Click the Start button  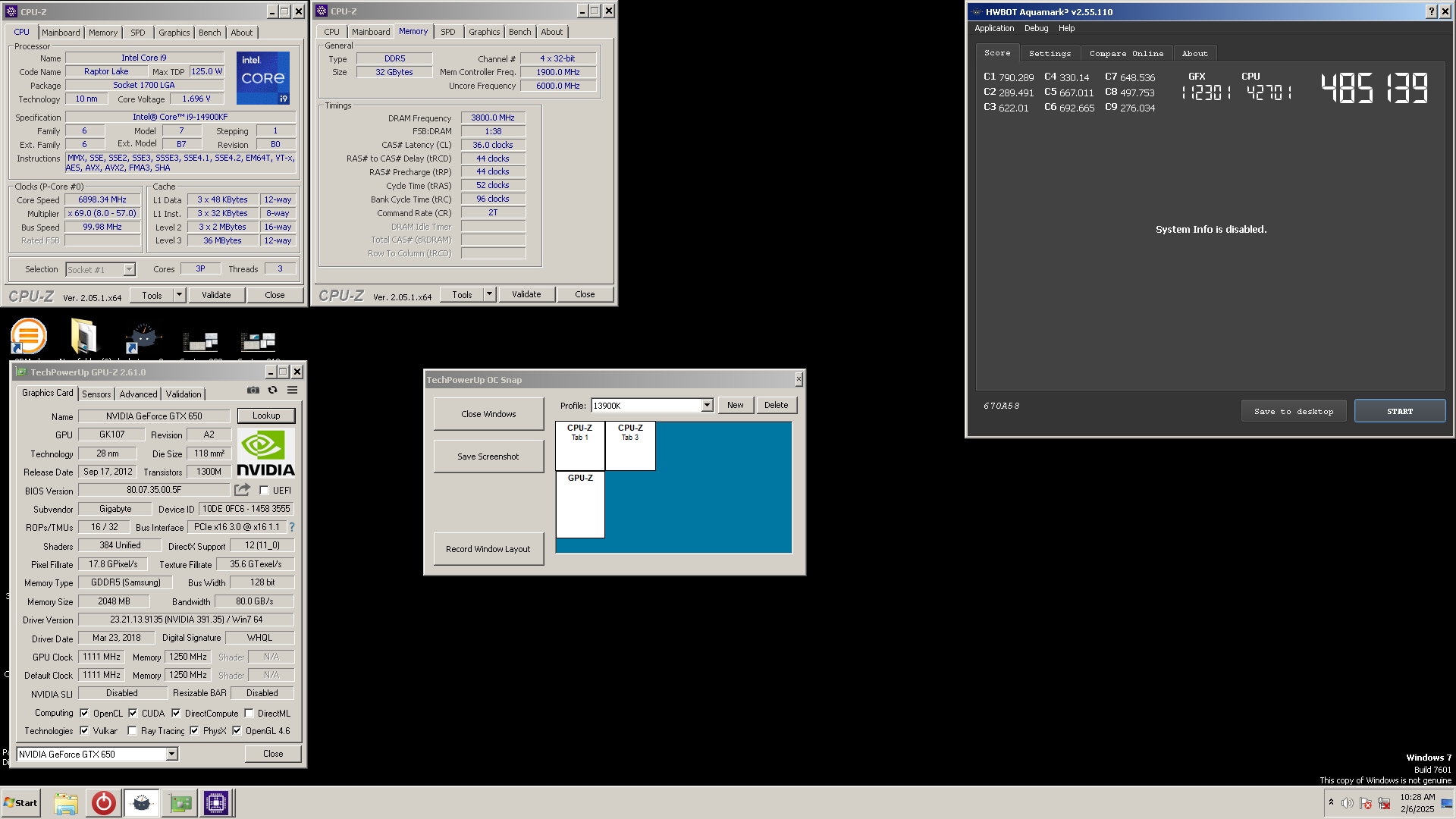click(20, 803)
